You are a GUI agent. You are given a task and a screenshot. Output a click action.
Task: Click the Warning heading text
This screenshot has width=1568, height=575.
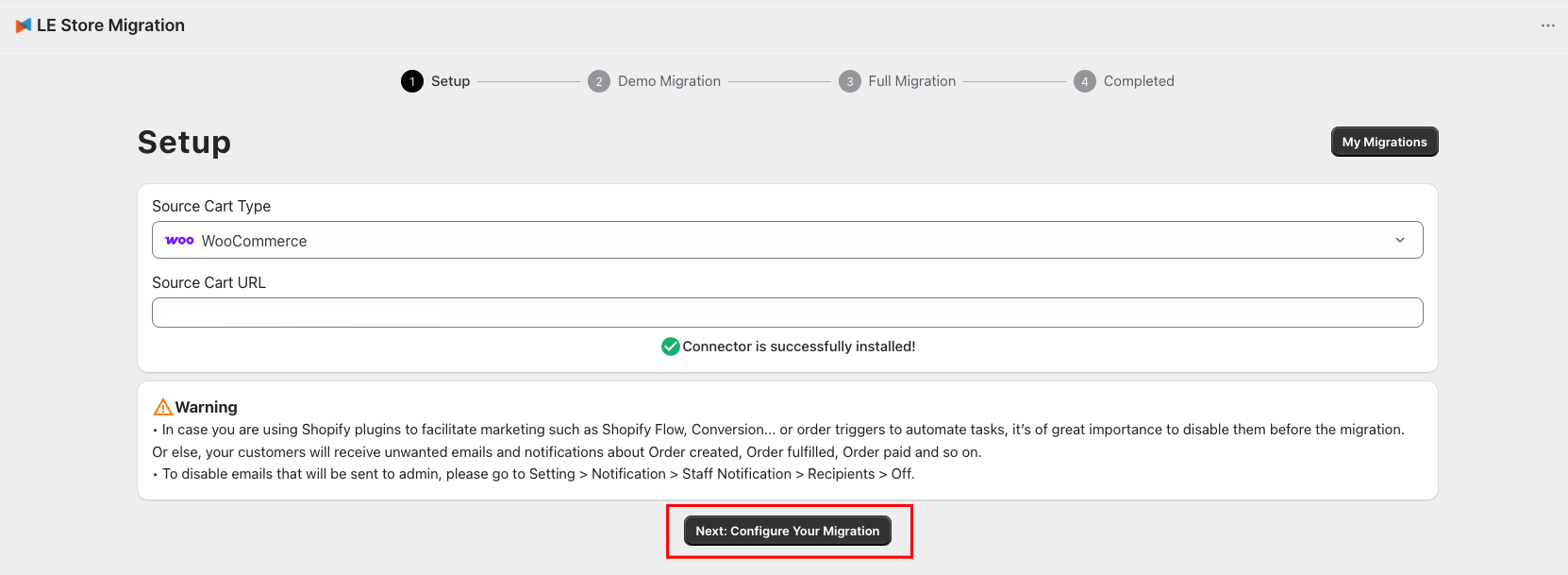coord(206,407)
